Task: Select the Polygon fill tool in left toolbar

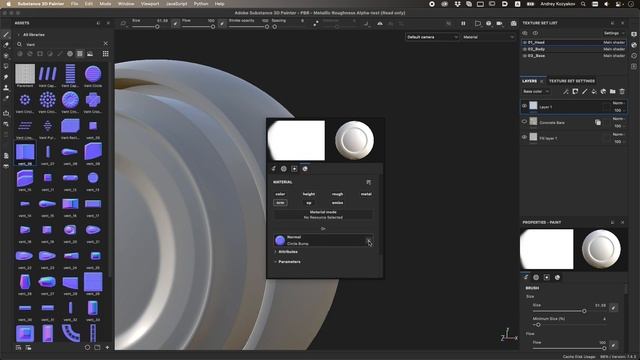Action: pos(6,66)
